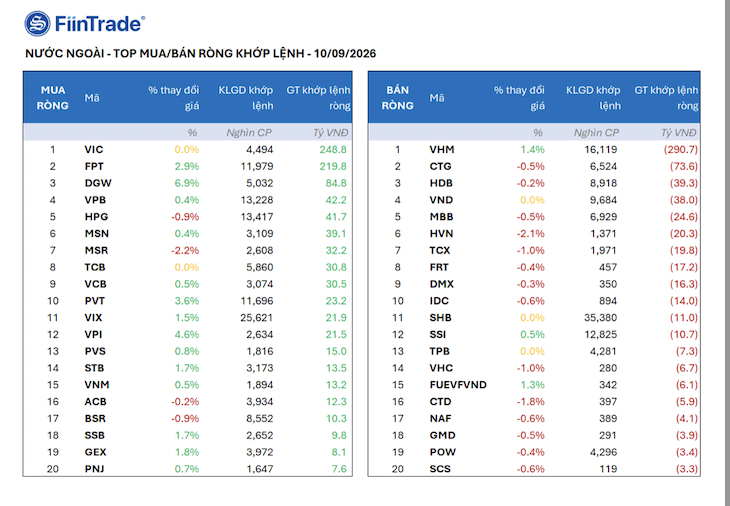Image resolution: width=730 pixels, height=506 pixels.
Task: Click the VND ticker cell
Action: [441, 200]
